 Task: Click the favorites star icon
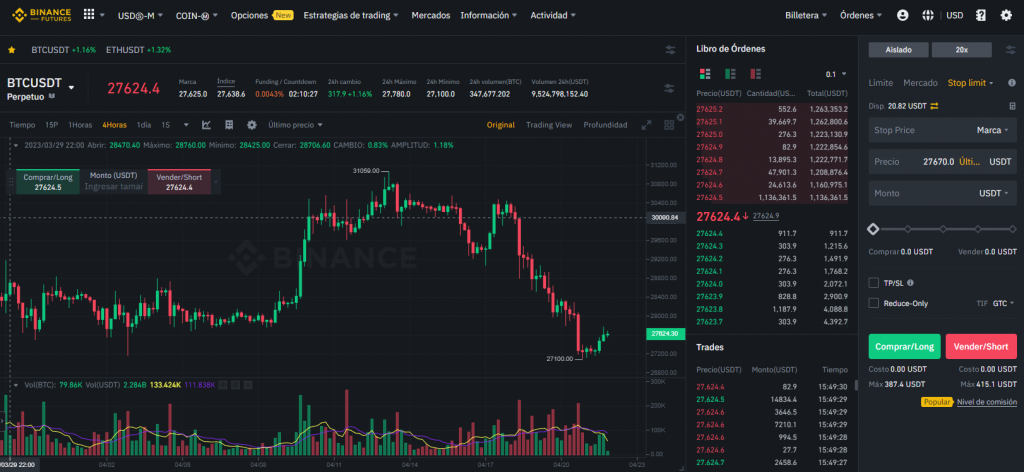[x=12, y=50]
